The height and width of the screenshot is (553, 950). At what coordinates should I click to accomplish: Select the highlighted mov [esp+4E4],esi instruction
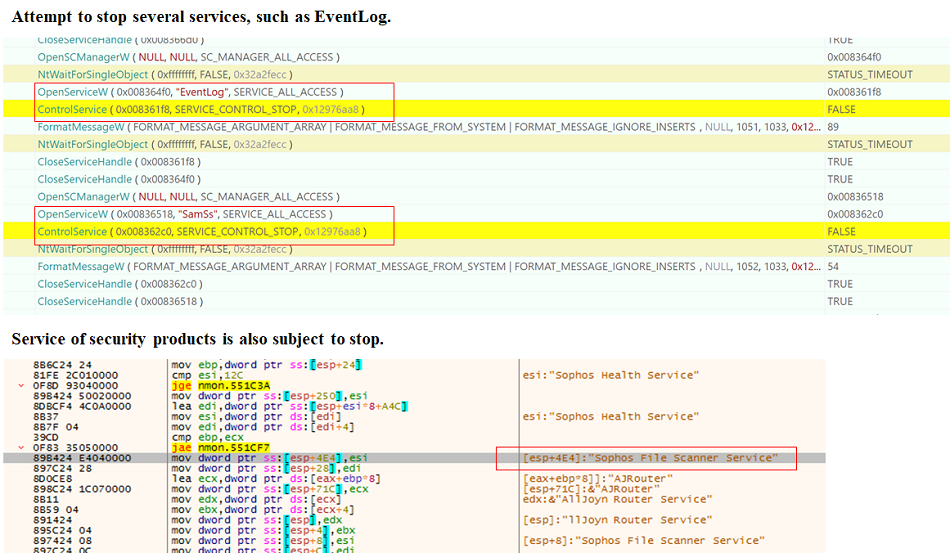(270, 458)
